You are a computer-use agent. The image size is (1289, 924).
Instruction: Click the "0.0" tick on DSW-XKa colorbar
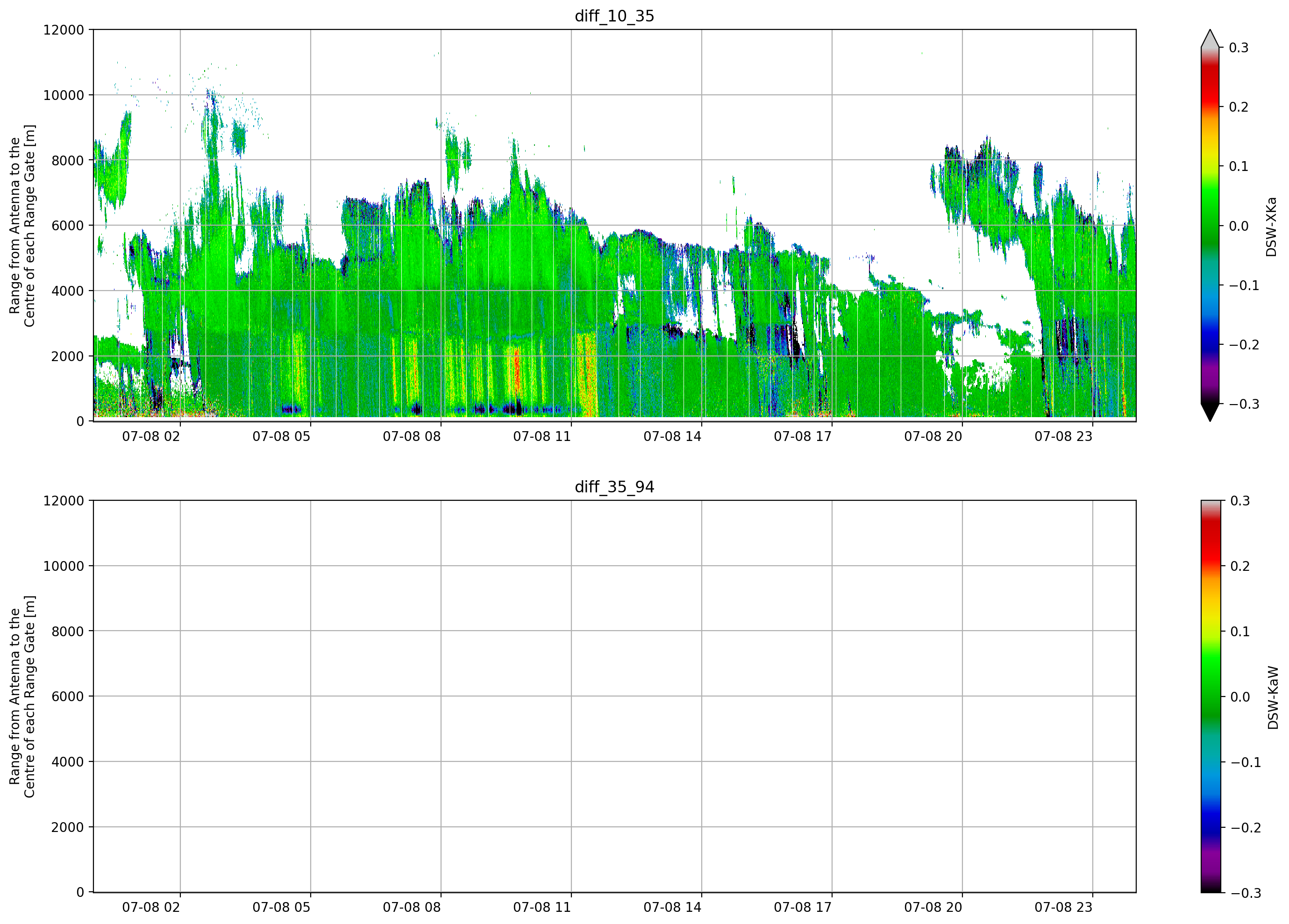1239,226
